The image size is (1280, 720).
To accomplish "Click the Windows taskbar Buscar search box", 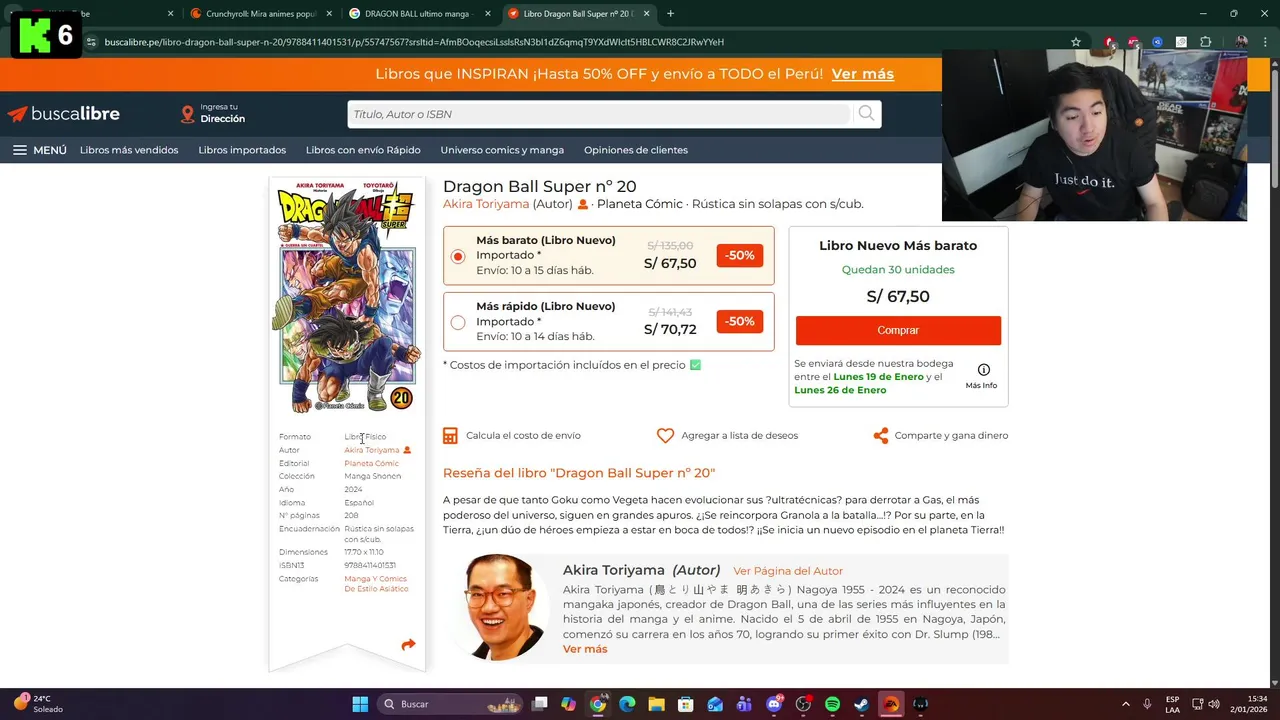I will 452,704.
